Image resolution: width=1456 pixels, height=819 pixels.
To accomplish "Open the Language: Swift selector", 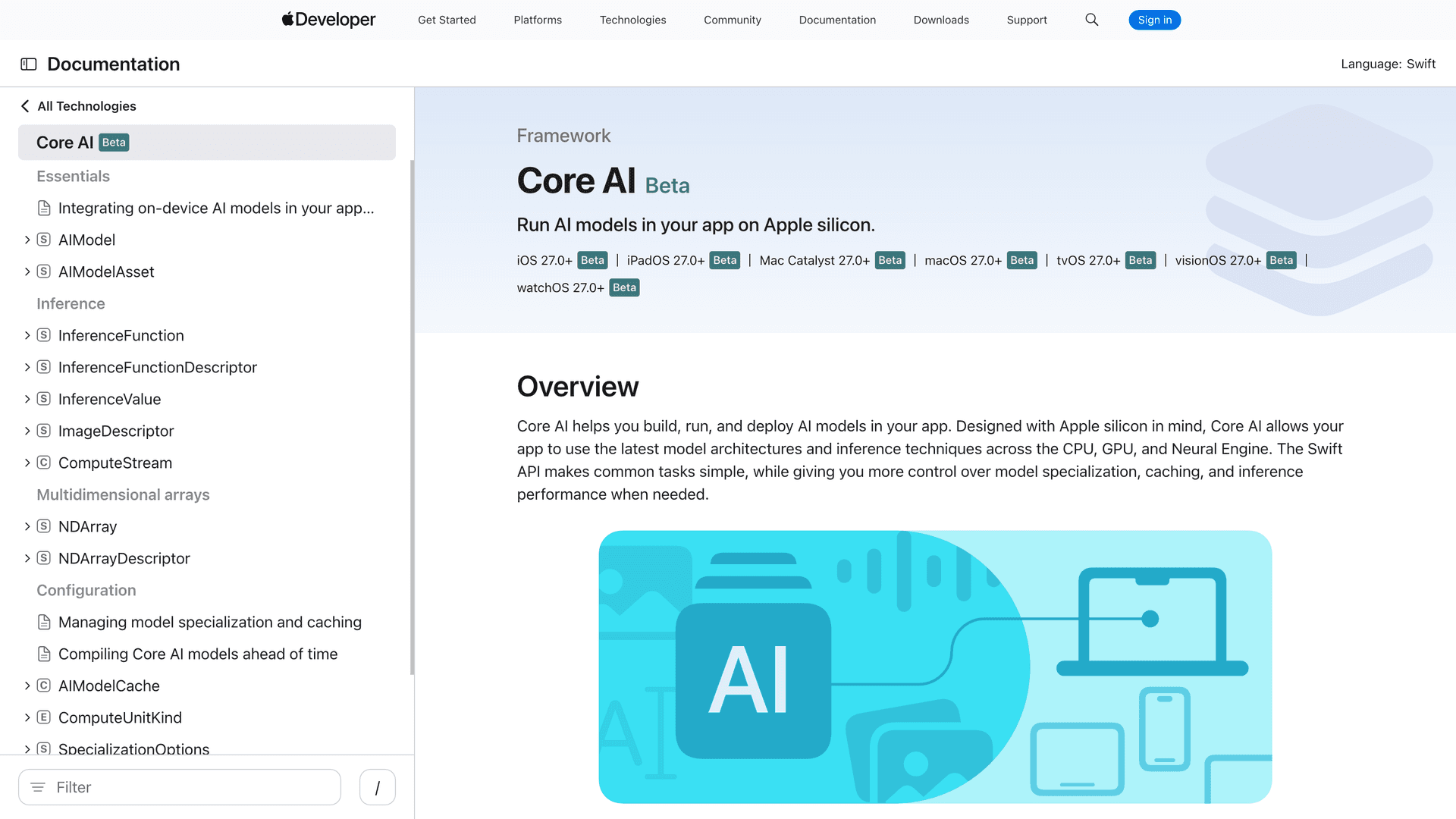I will click(x=1388, y=64).
